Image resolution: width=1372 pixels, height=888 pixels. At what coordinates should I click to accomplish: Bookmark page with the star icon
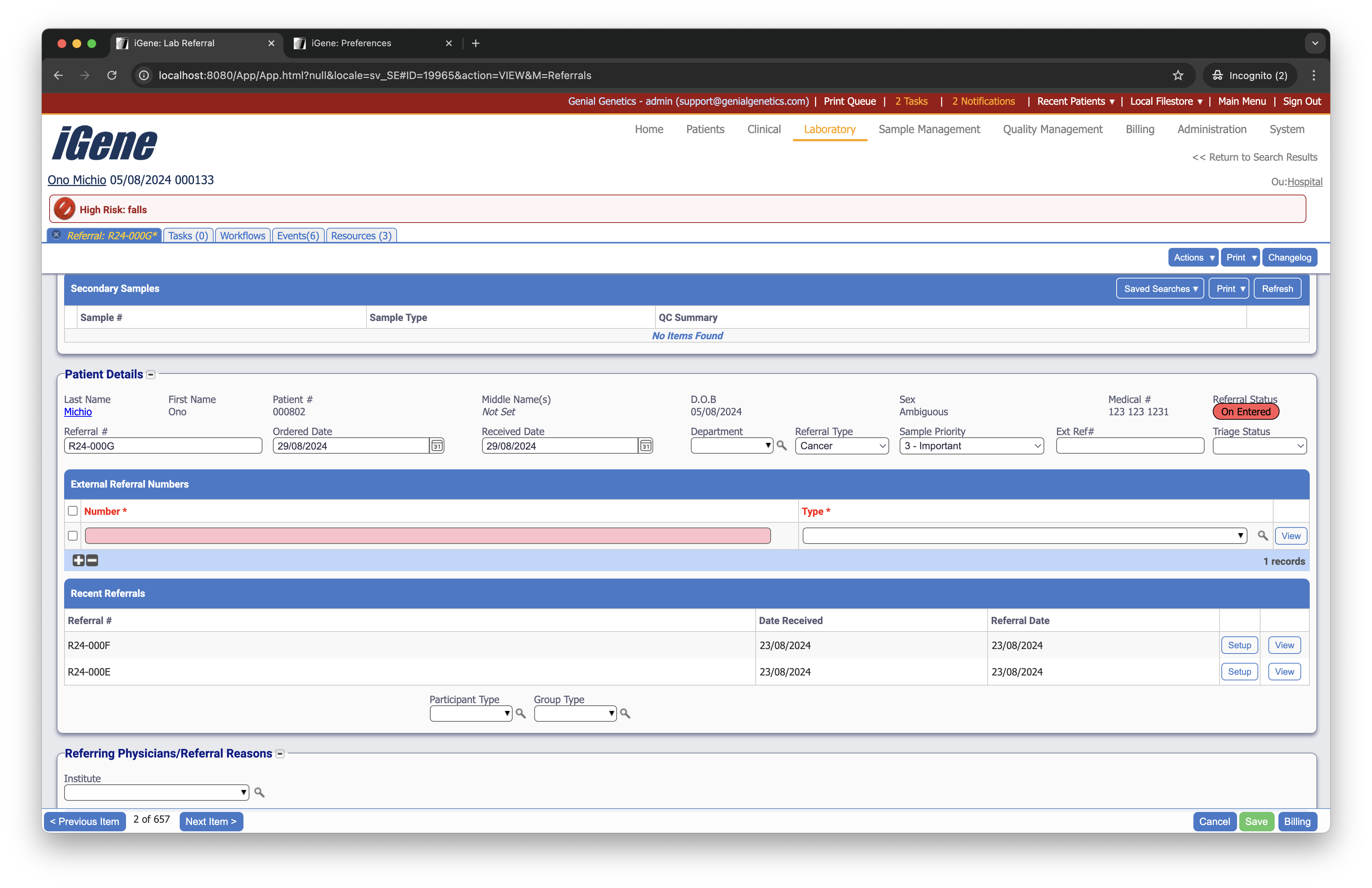[x=1178, y=75]
